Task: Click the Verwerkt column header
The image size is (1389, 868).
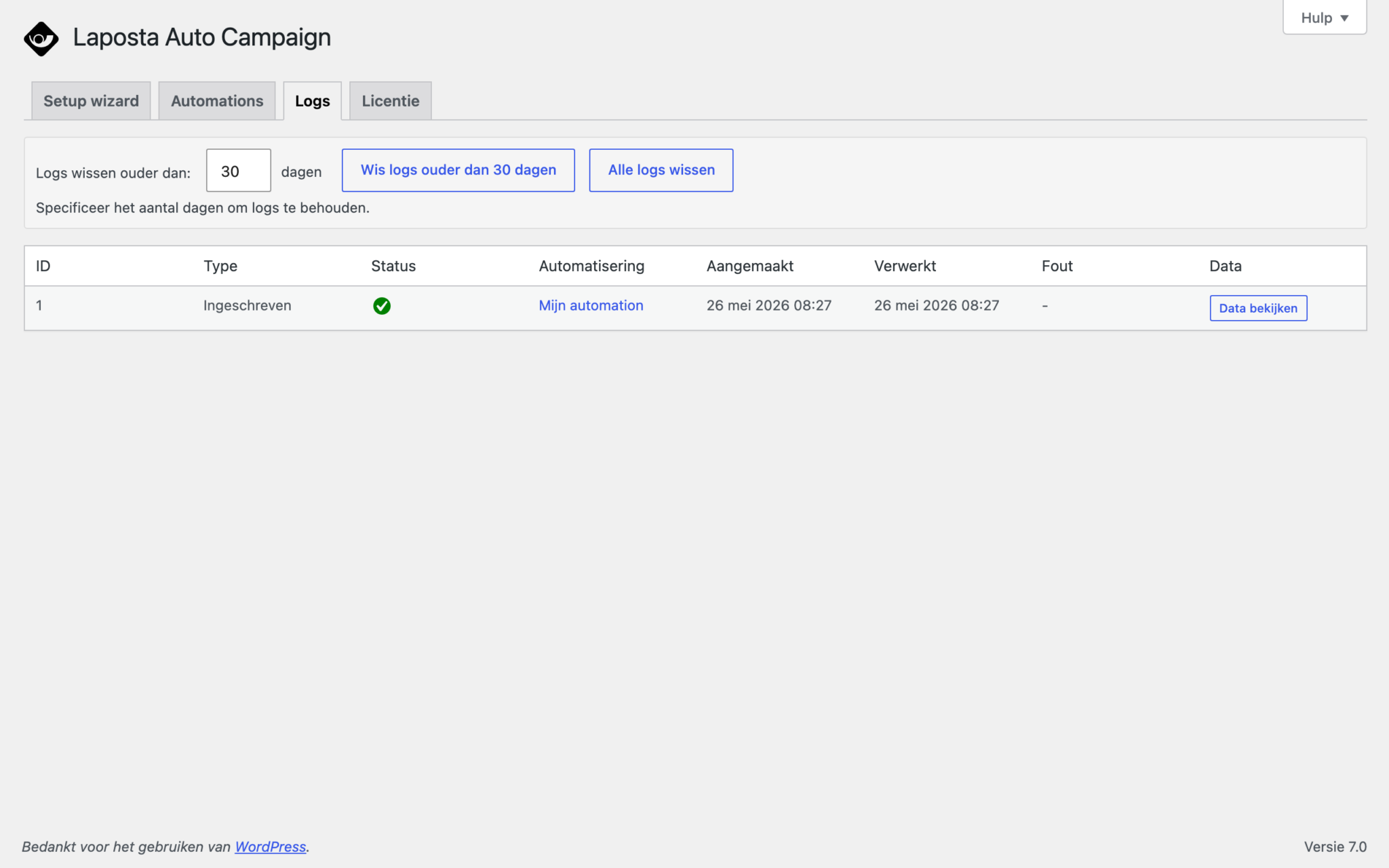Action: click(905, 266)
